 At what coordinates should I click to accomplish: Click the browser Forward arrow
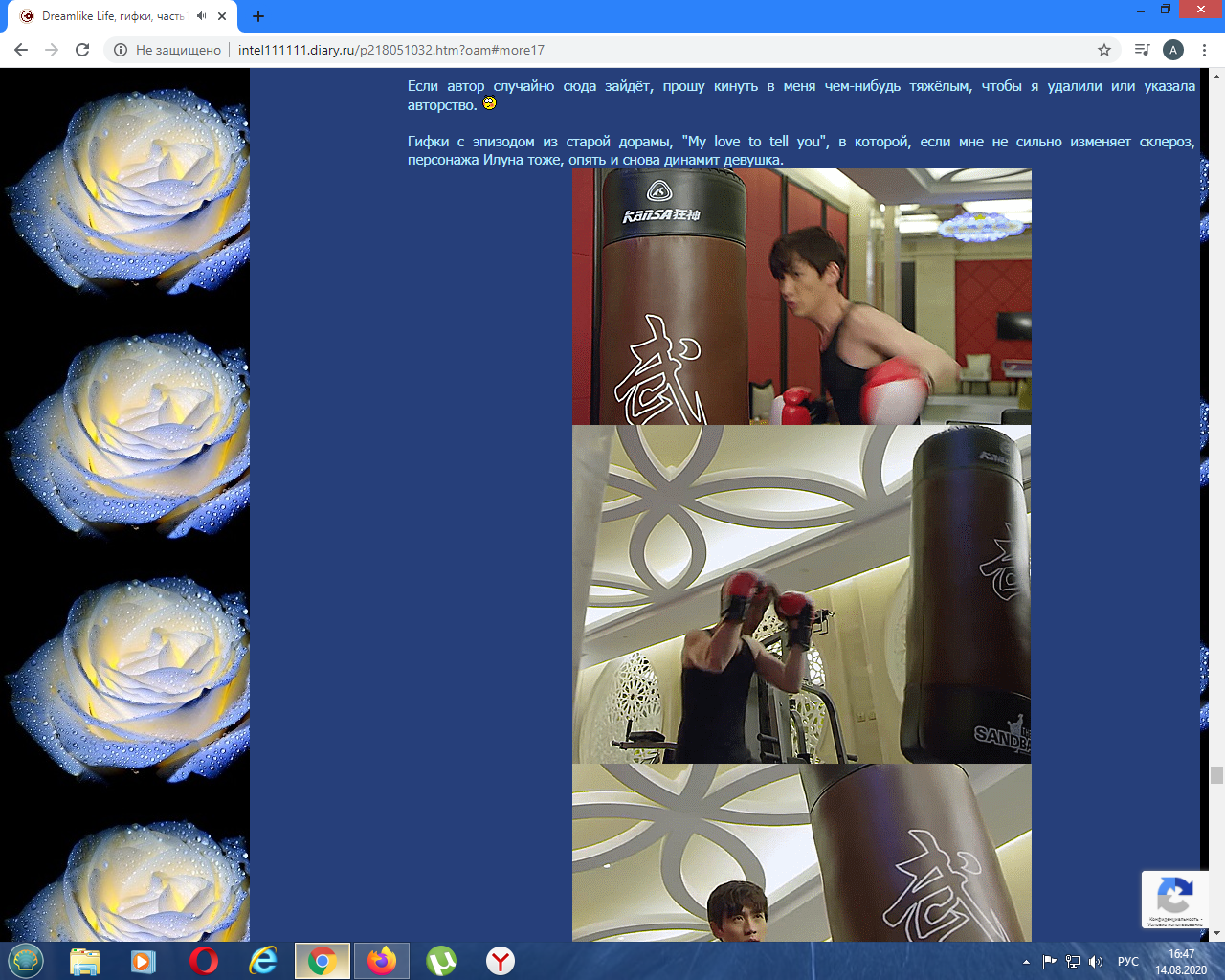click(x=52, y=50)
